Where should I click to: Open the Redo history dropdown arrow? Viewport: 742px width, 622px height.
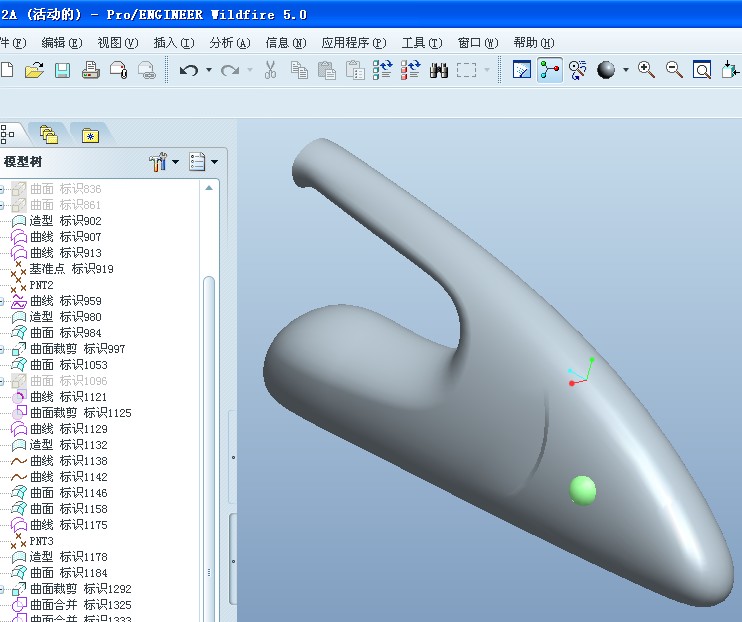coord(250,70)
